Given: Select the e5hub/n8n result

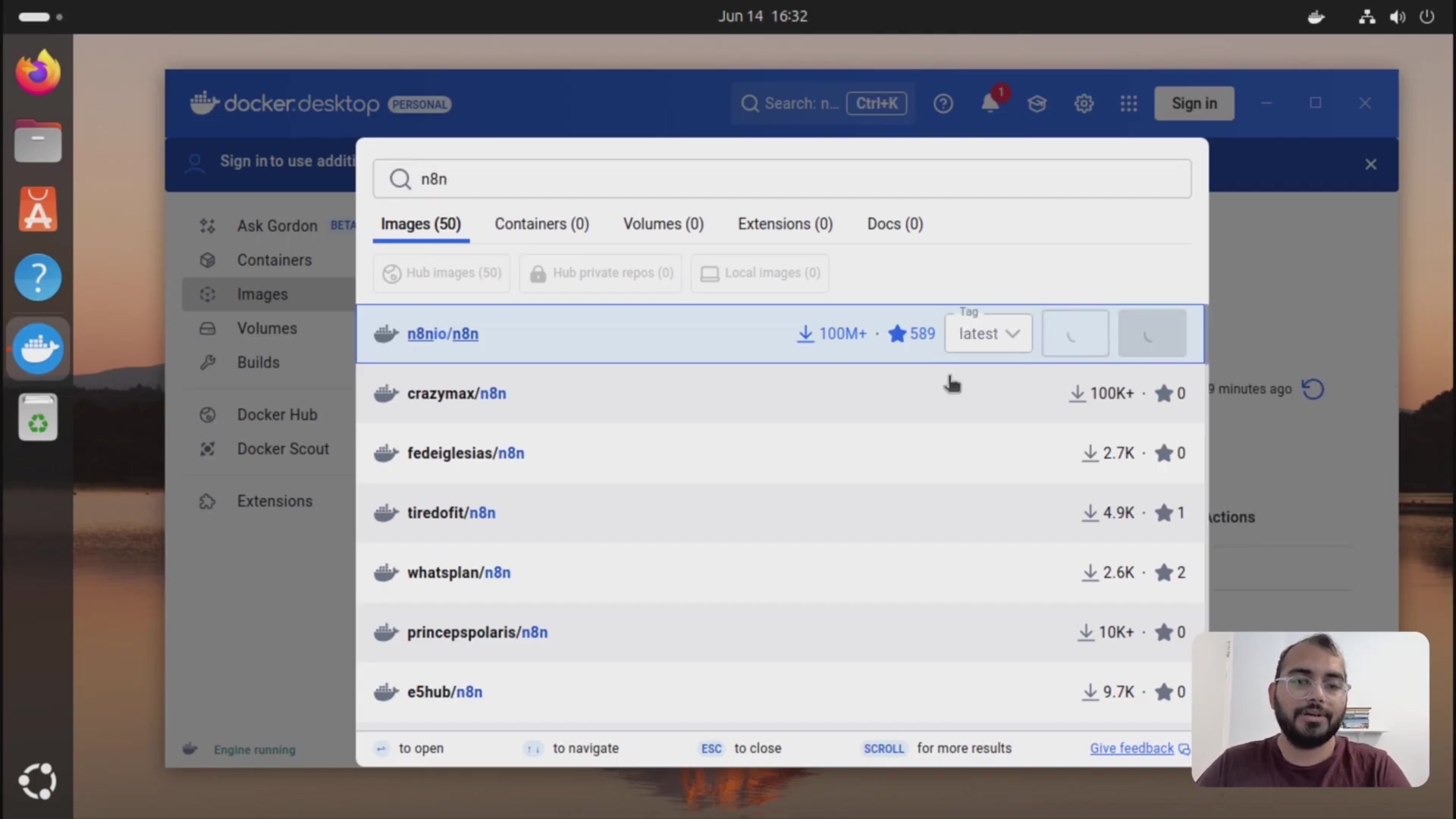Looking at the screenshot, I should pyautogui.click(x=780, y=692).
